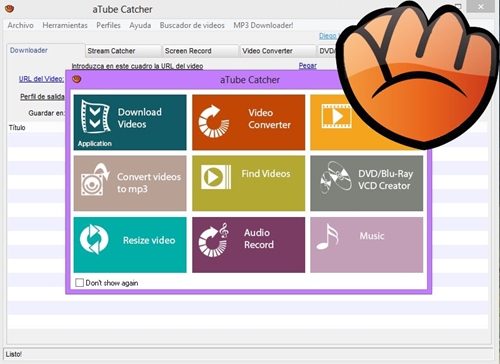Image resolution: width=500 pixels, height=364 pixels.
Task: Click the Resize video circular arrows icon
Action: 94,239
